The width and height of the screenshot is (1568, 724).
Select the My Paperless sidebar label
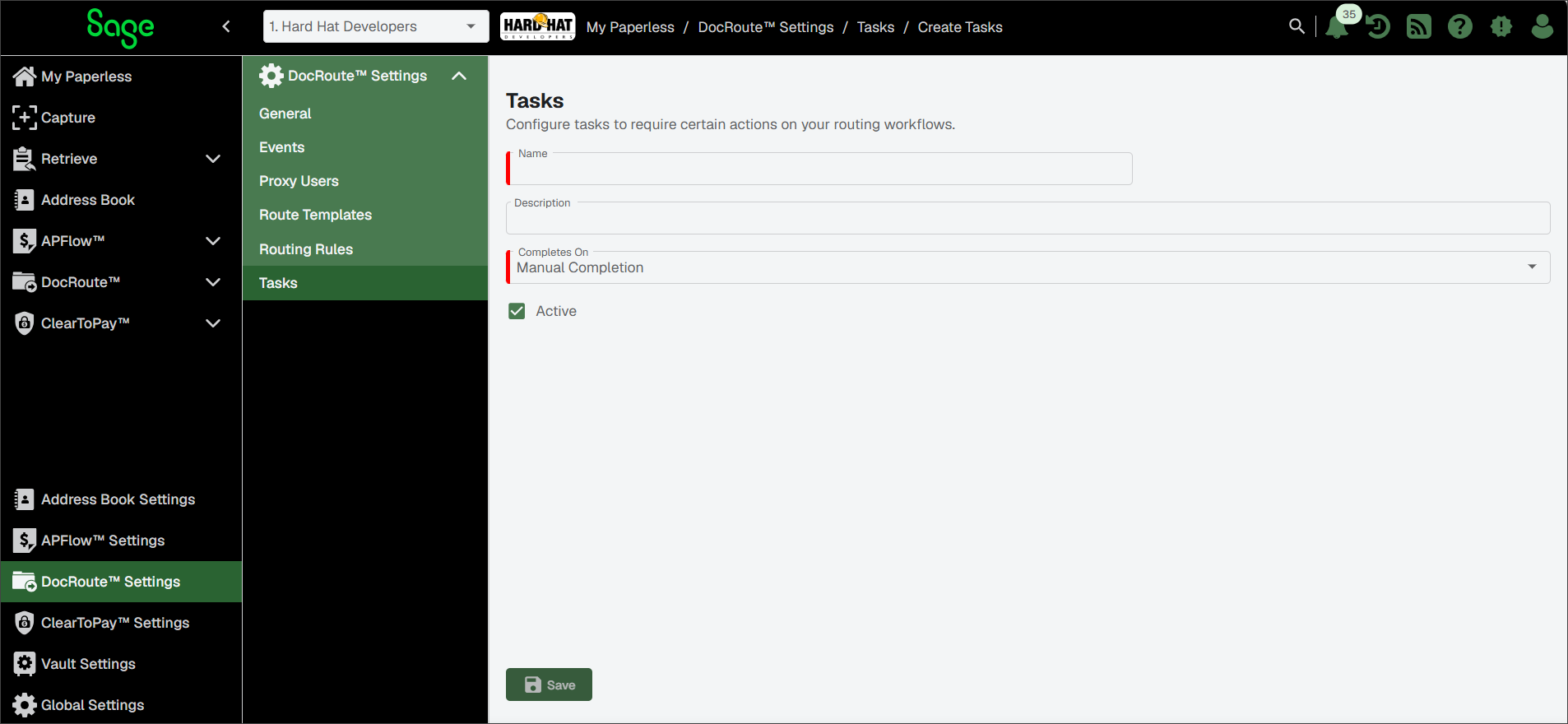(86, 77)
